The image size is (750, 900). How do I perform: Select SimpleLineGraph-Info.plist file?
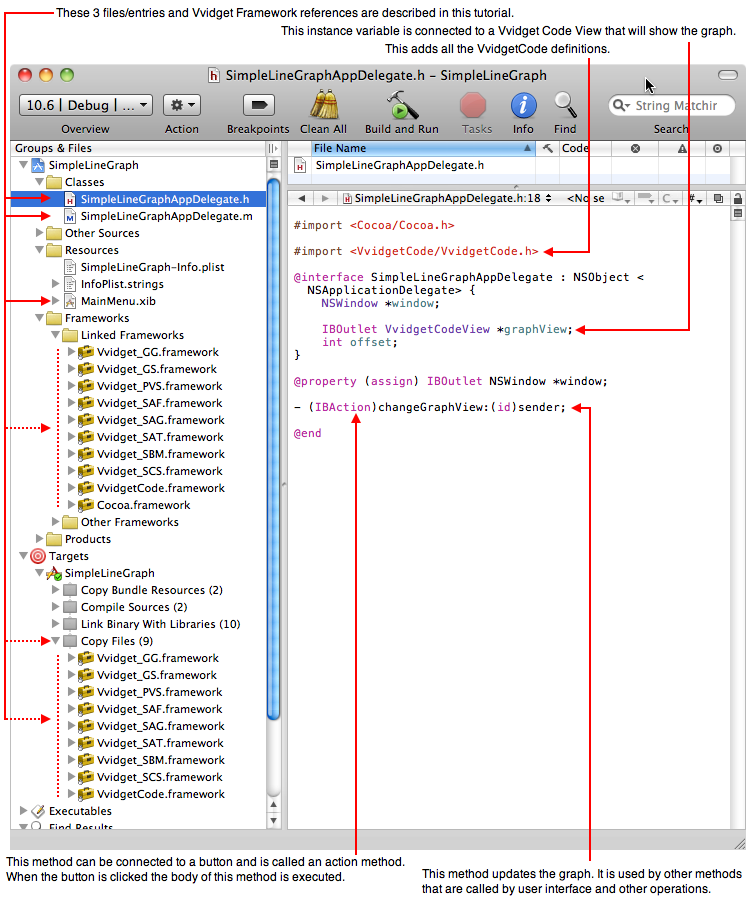152,267
